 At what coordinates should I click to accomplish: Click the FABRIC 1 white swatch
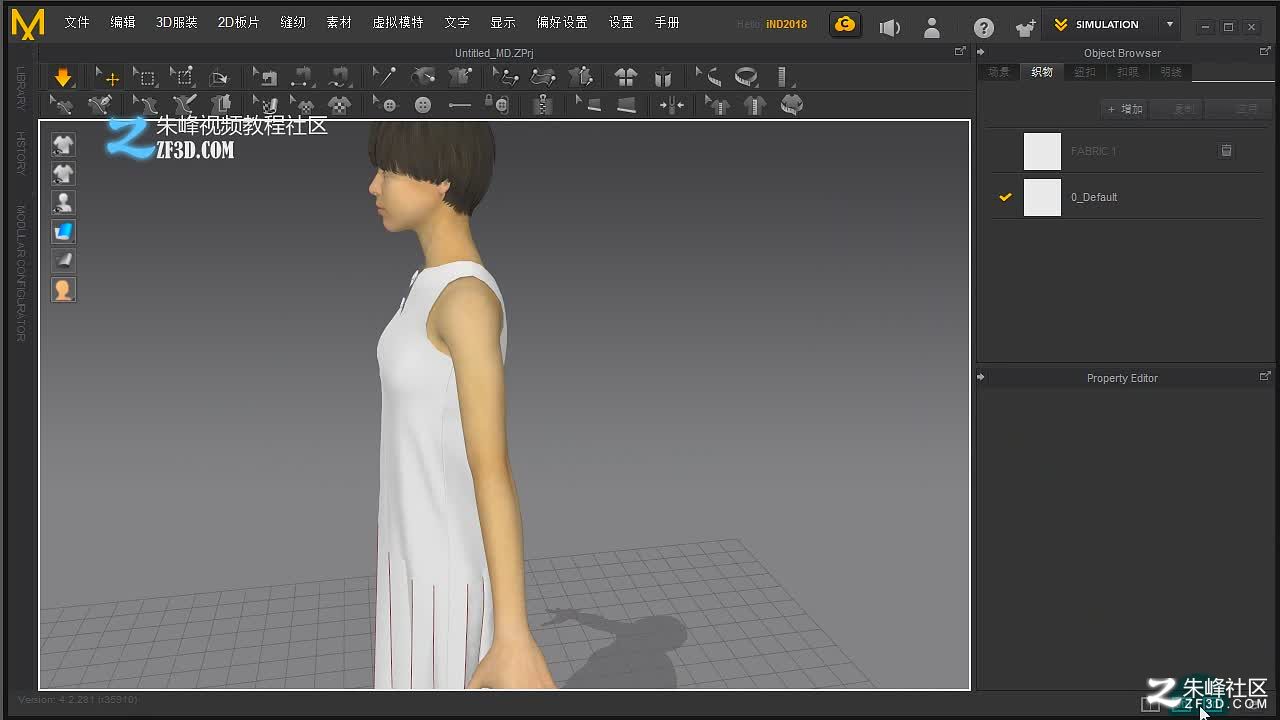(x=1042, y=151)
